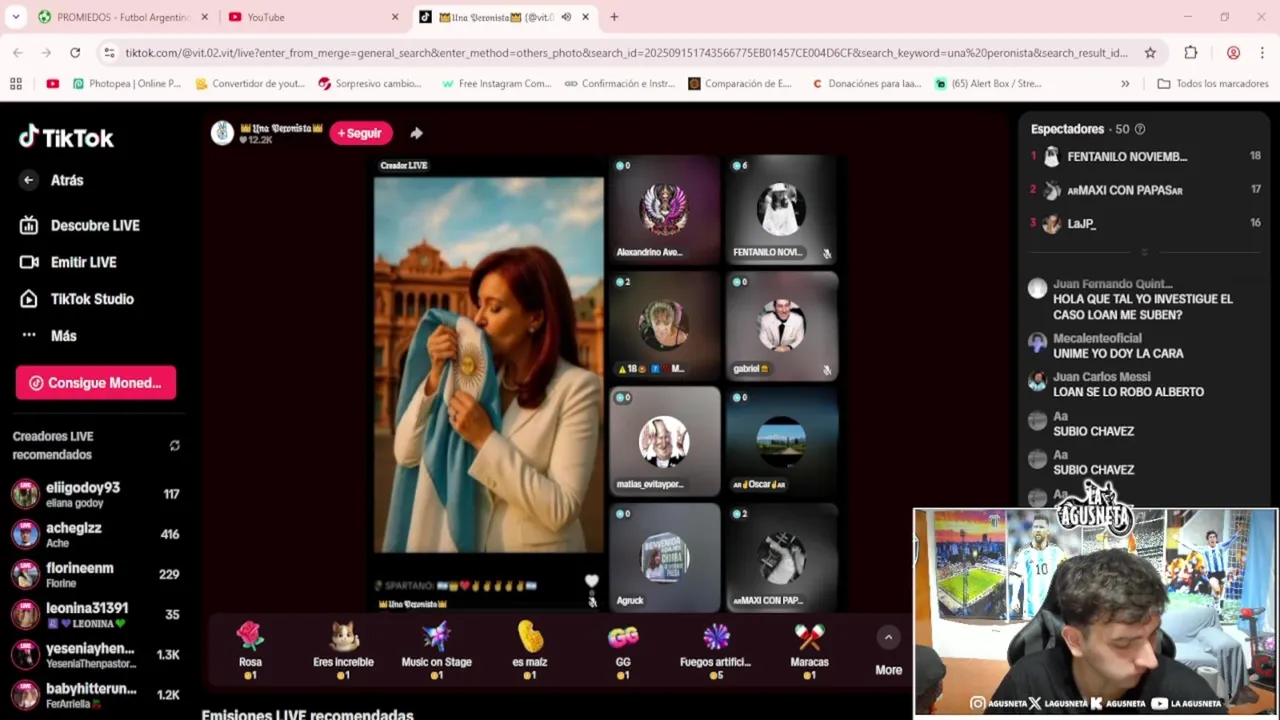Open the browser extensions icon
Image resolution: width=1280 pixels, height=720 pixels.
point(1190,53)
